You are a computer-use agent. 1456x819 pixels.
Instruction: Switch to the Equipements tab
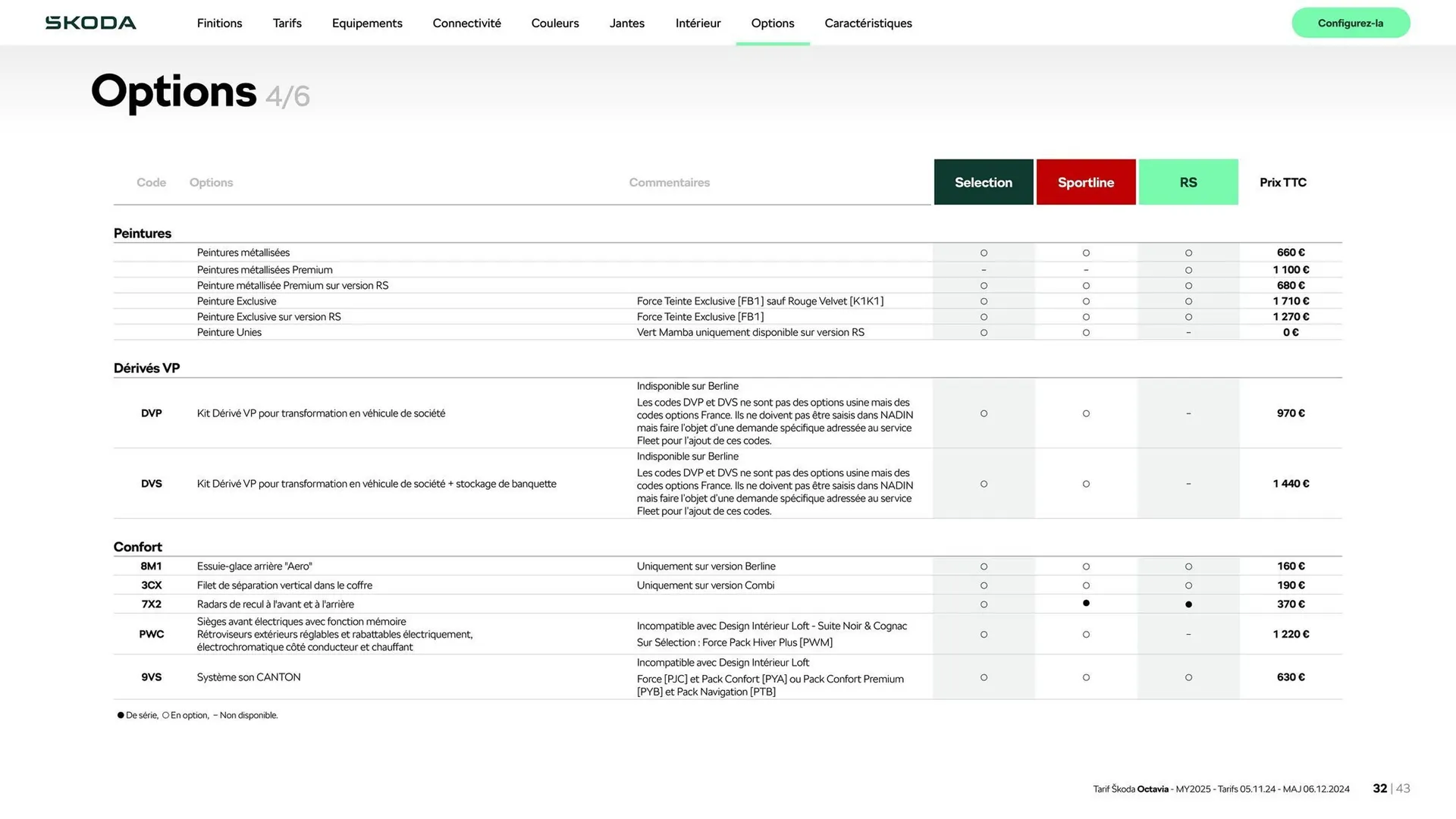[x=367, y=23]
